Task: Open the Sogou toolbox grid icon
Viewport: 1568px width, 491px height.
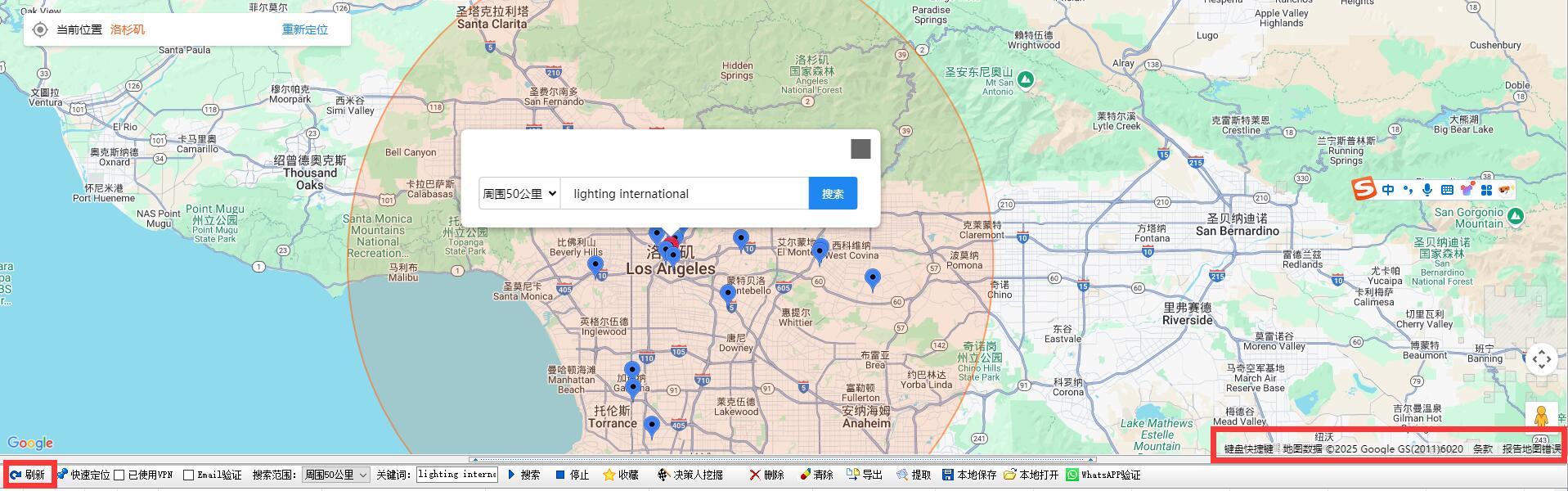Action: pyautogui.click(x=1486, y=190)
